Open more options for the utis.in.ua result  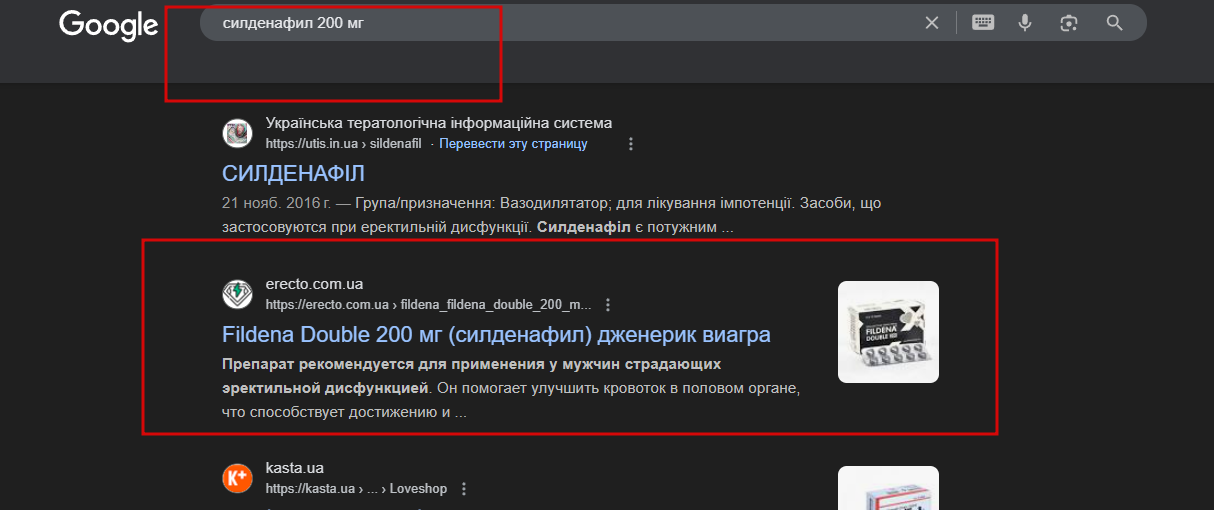point(631,144)
